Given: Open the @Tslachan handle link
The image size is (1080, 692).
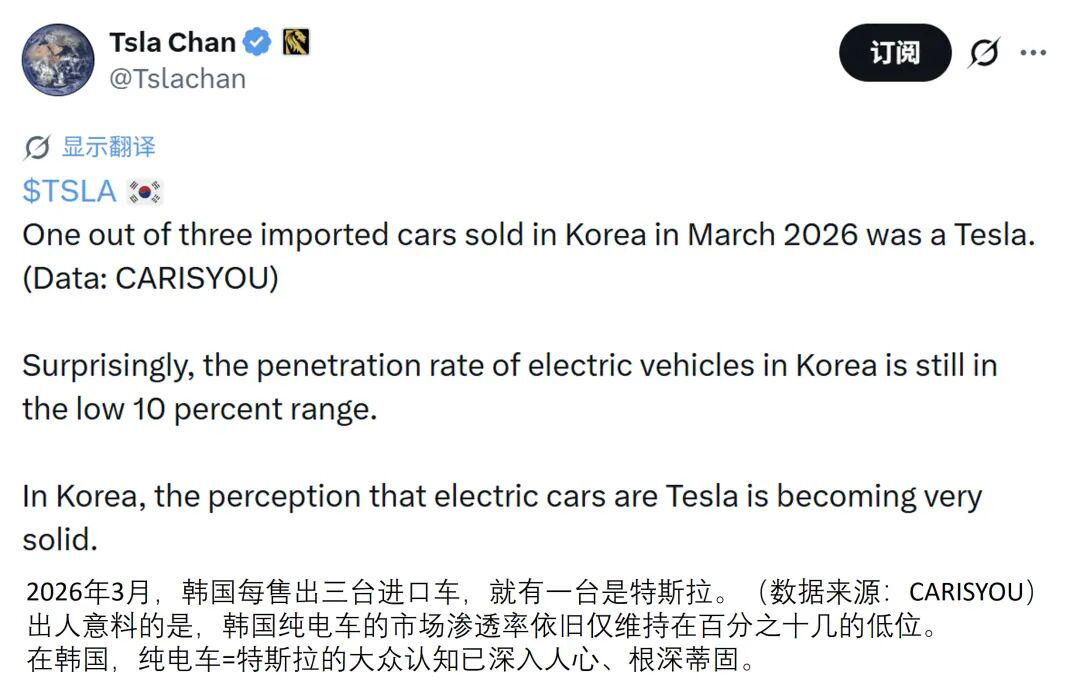Looking at the screenshot, I should tap(177, 79).
